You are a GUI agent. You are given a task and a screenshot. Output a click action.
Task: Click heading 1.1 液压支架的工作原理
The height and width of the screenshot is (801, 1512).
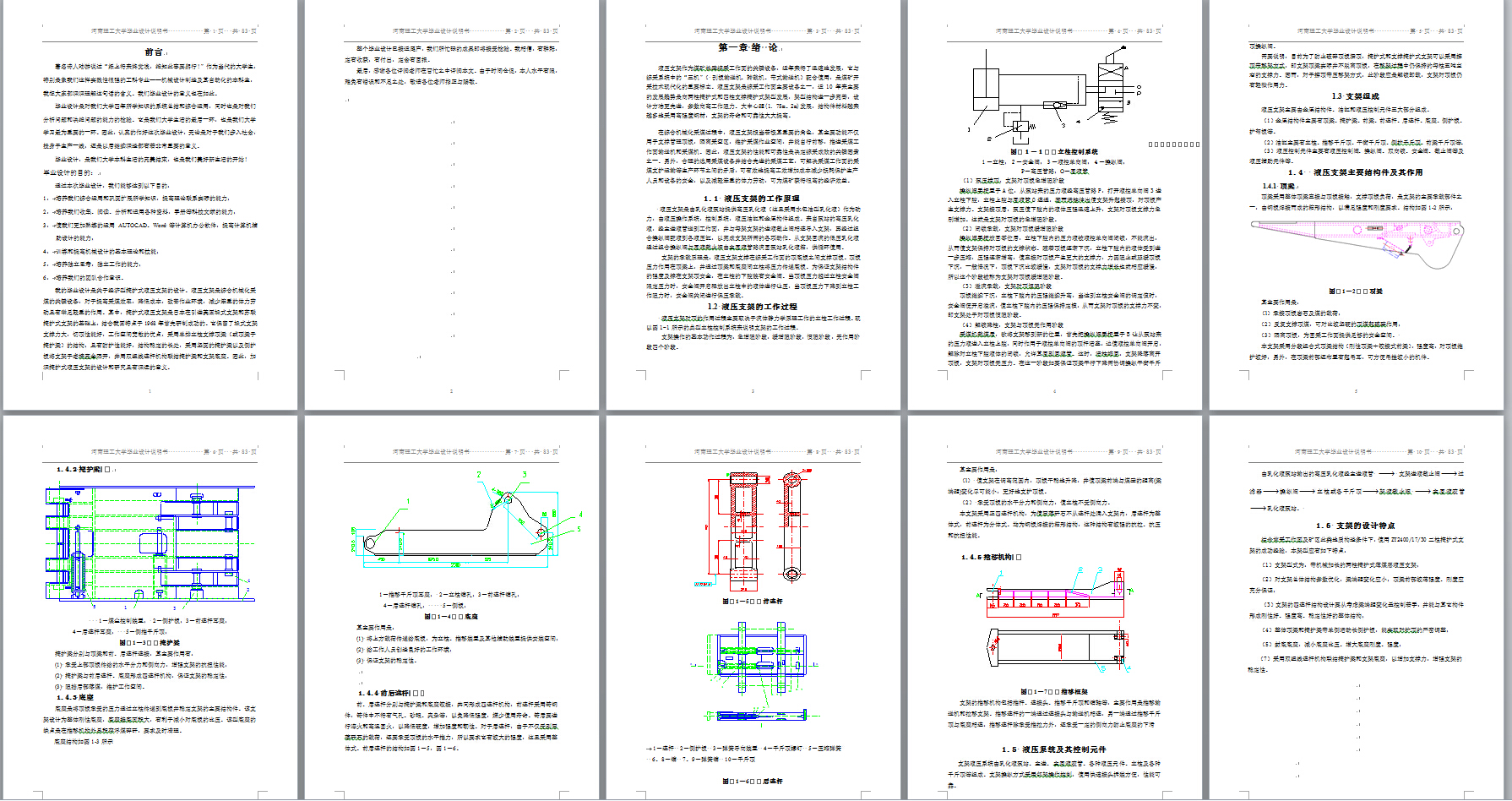click(x=751, y=199)
